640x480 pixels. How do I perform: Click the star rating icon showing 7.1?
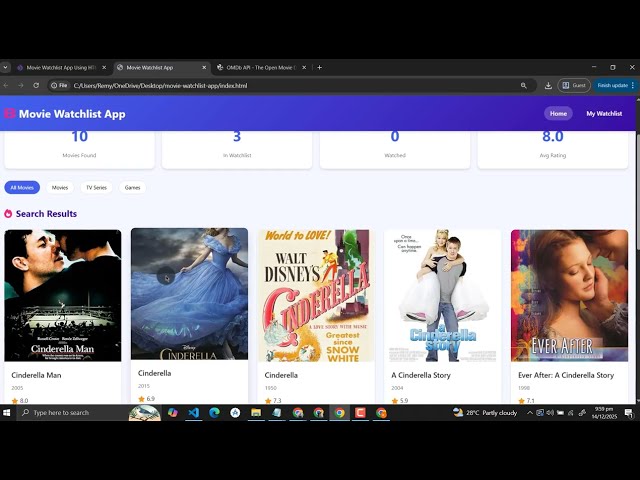point(522,401)
